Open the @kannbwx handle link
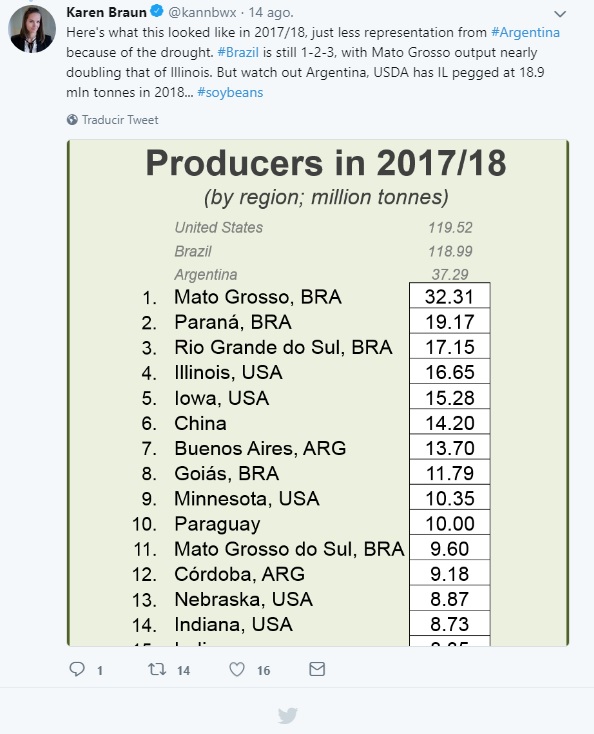 [202, 12]
